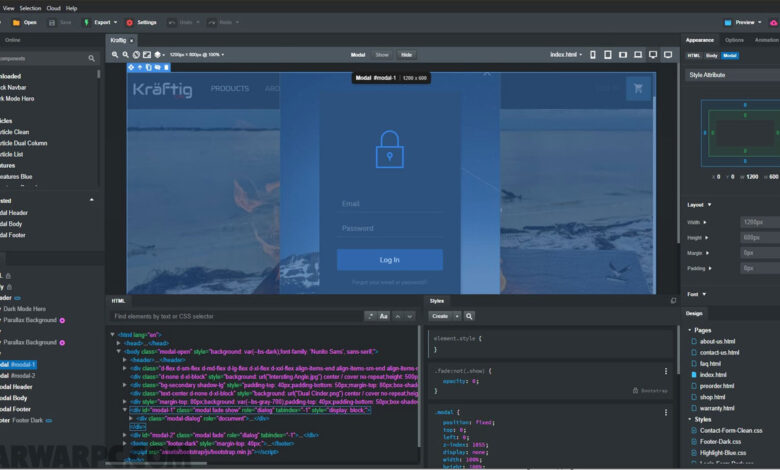Click the Email field in the modal
Image resolution: width=780 pixels, height=470 pixels.
pyautogui.click(x=390, y=203)
